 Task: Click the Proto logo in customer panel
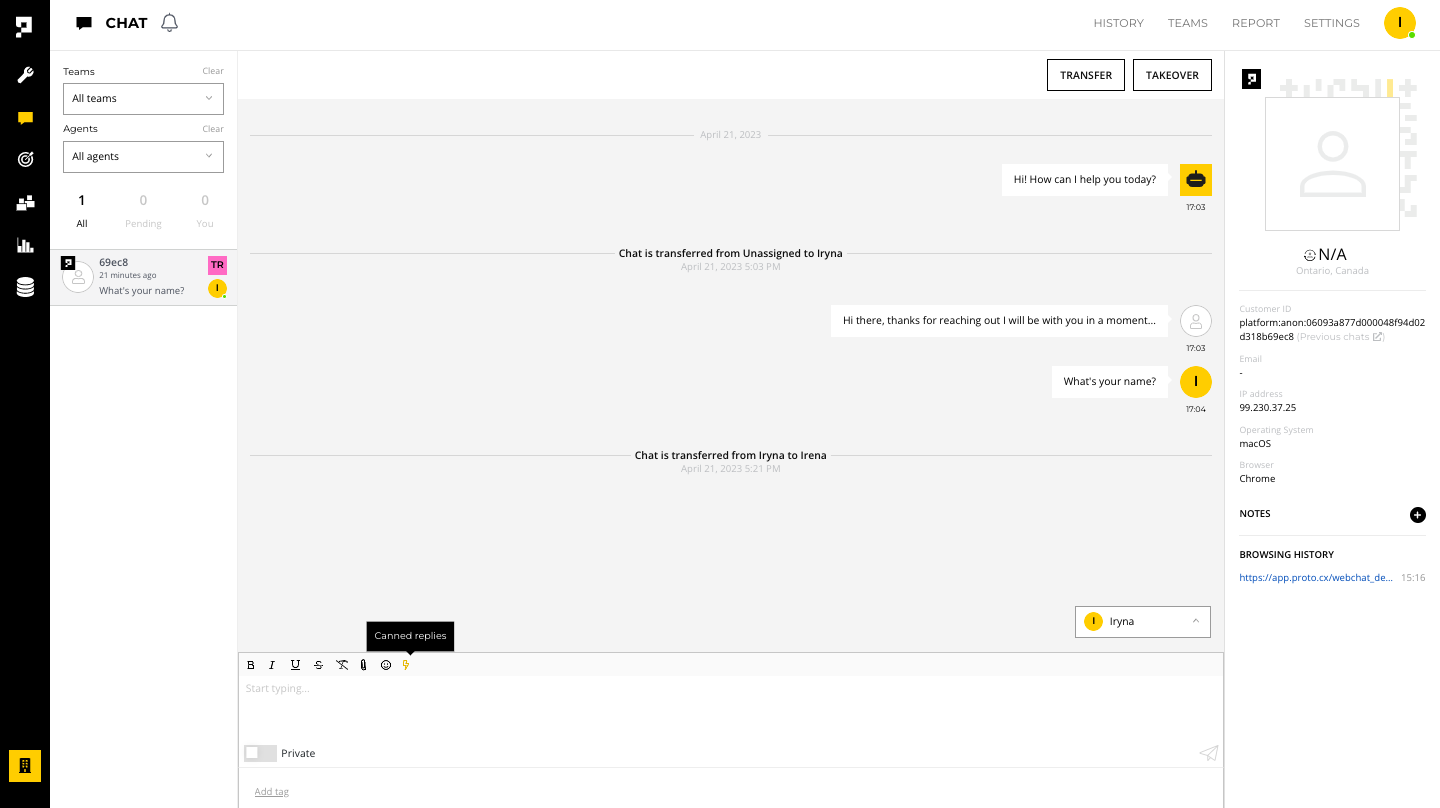click(x=1251, y=79)
